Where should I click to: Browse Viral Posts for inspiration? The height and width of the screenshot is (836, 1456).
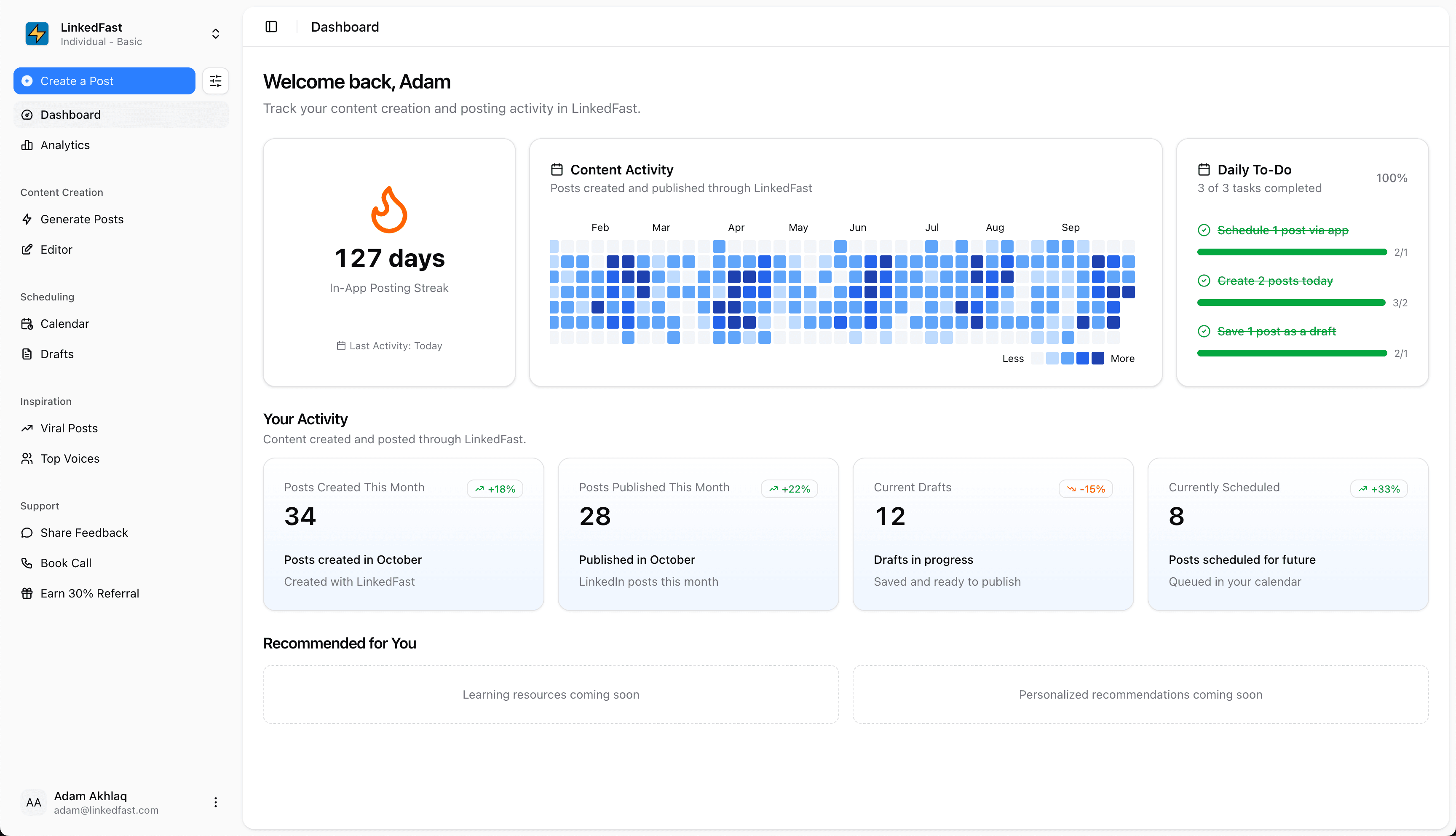(x=69, y=428)
